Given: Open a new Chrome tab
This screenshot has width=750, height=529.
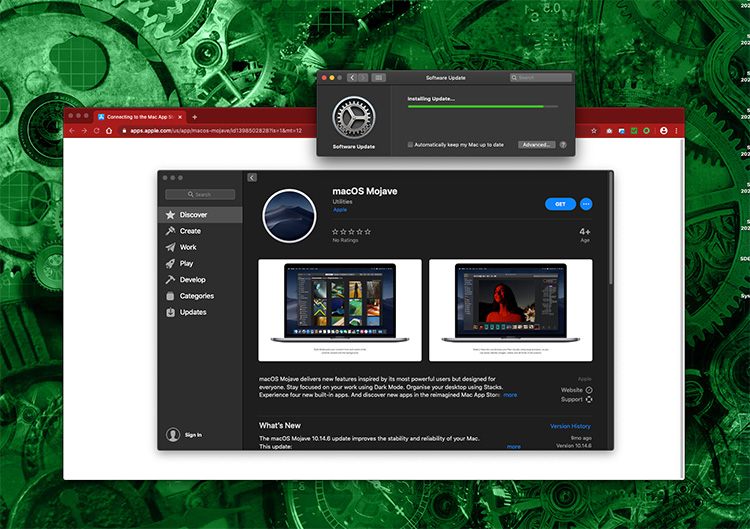Looking at the screenshot, I should tap(195, 117).
